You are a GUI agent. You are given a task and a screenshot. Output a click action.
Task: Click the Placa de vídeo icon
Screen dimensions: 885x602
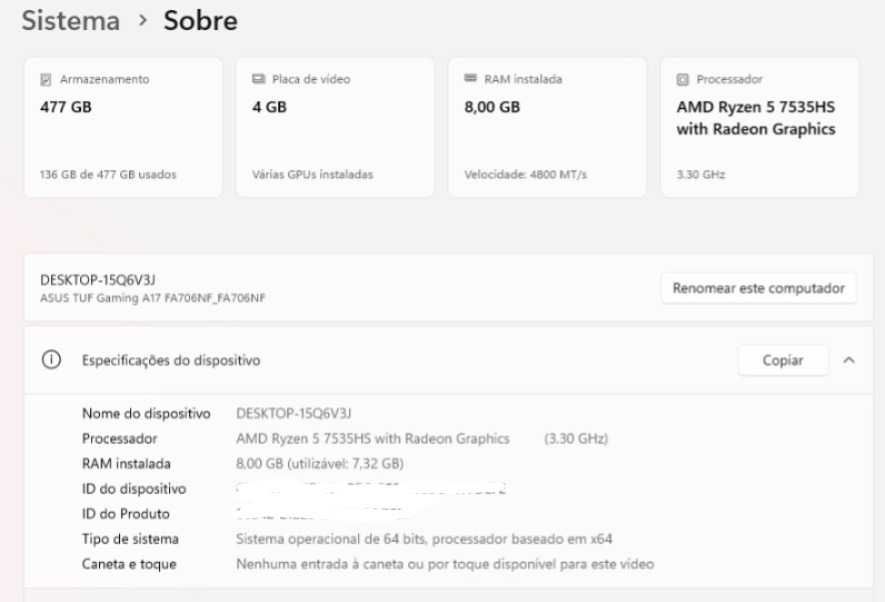coord(259,79)
